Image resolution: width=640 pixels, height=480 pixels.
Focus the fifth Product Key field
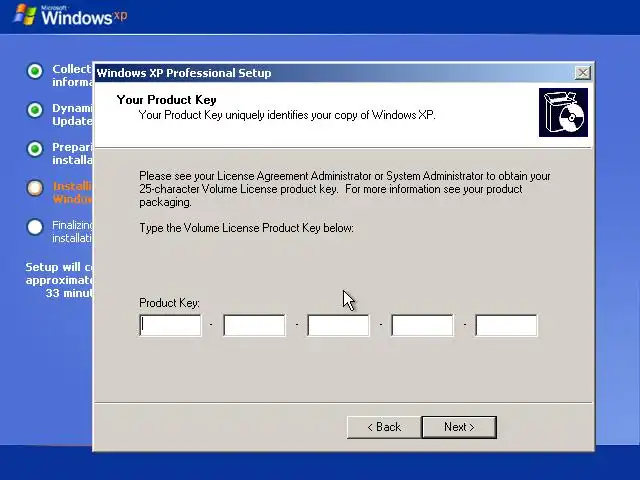(507, 325)
